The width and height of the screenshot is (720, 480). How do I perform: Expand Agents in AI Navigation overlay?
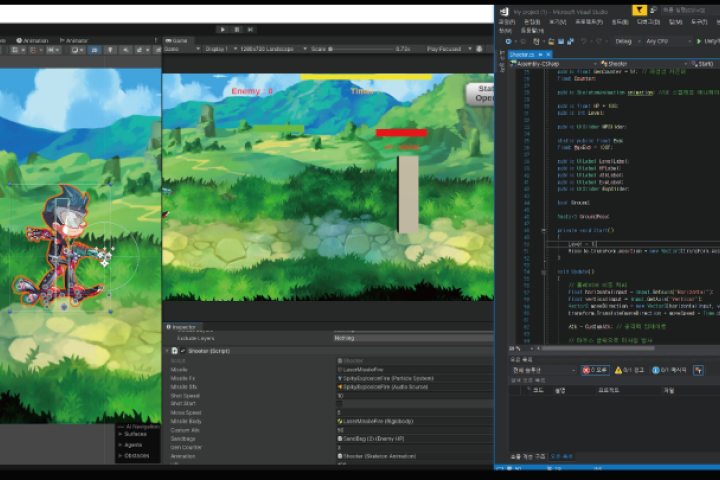point(120,445)
